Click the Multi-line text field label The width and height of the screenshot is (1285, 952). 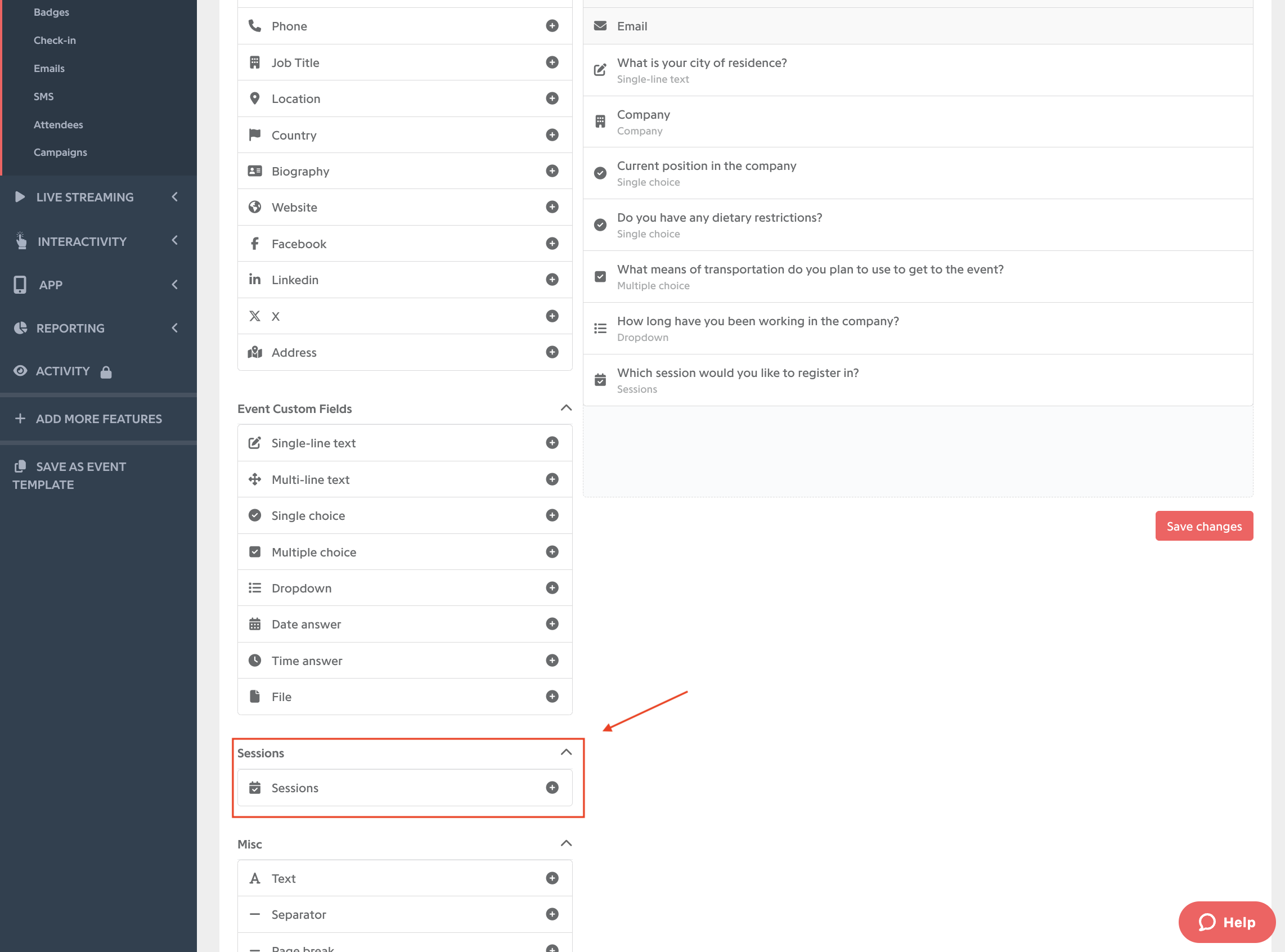tap(311, 479)
